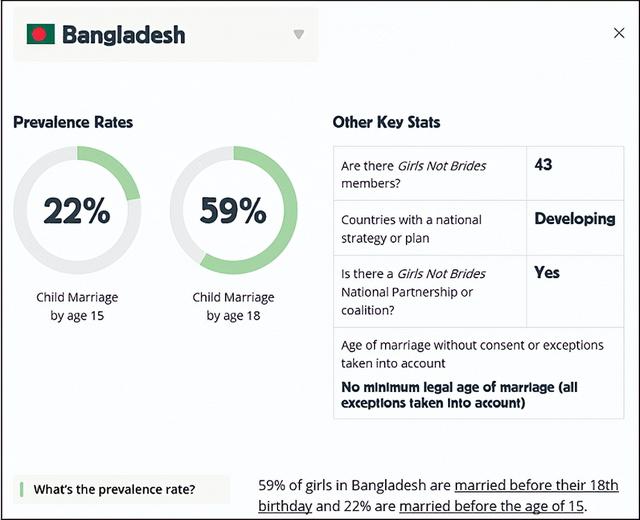Close the country info panel
This screenshot has height=520, width=640.
pyautogui.click(x=619, y=33)
